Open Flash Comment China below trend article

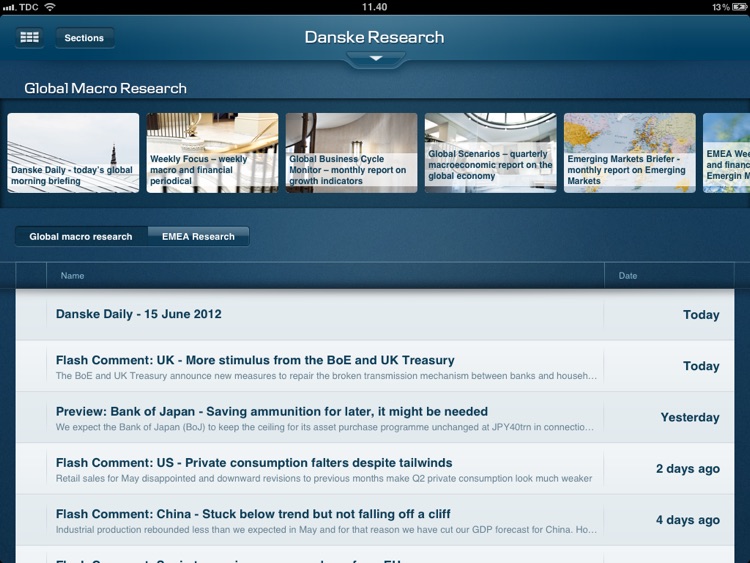(x=375, y=519)
